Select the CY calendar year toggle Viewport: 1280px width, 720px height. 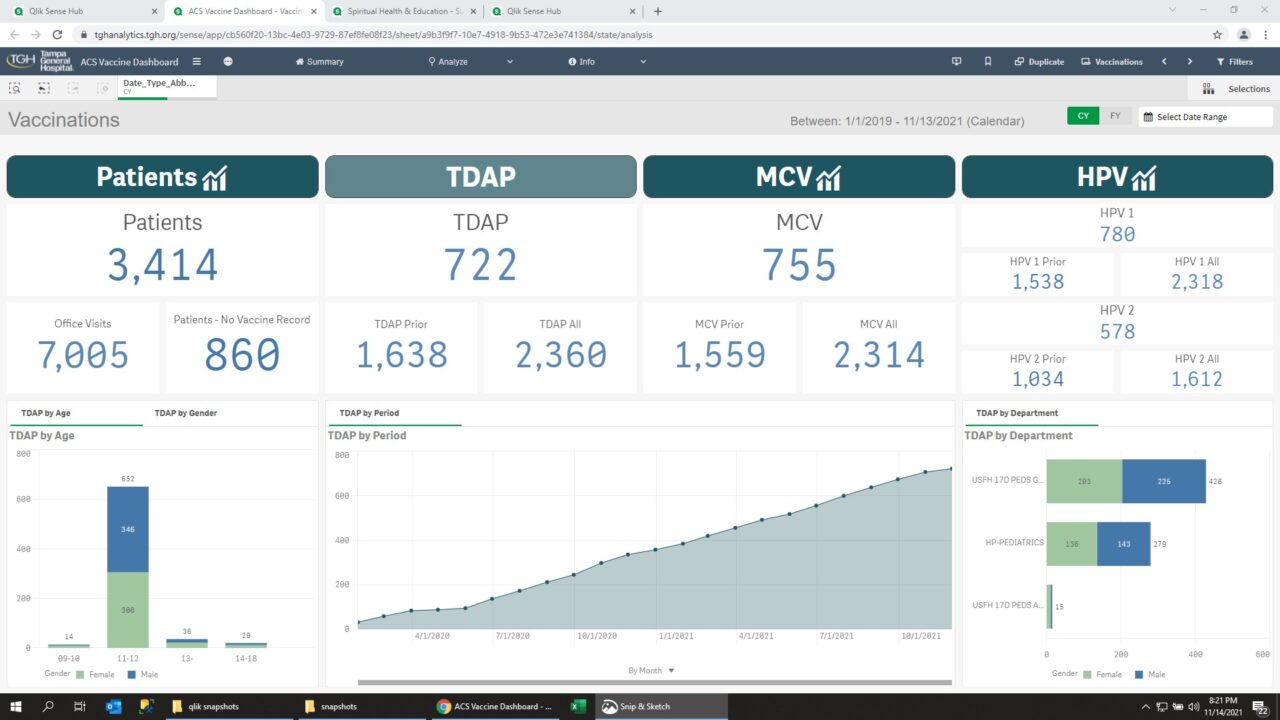pyautogui.click(x=1083, y=115)
